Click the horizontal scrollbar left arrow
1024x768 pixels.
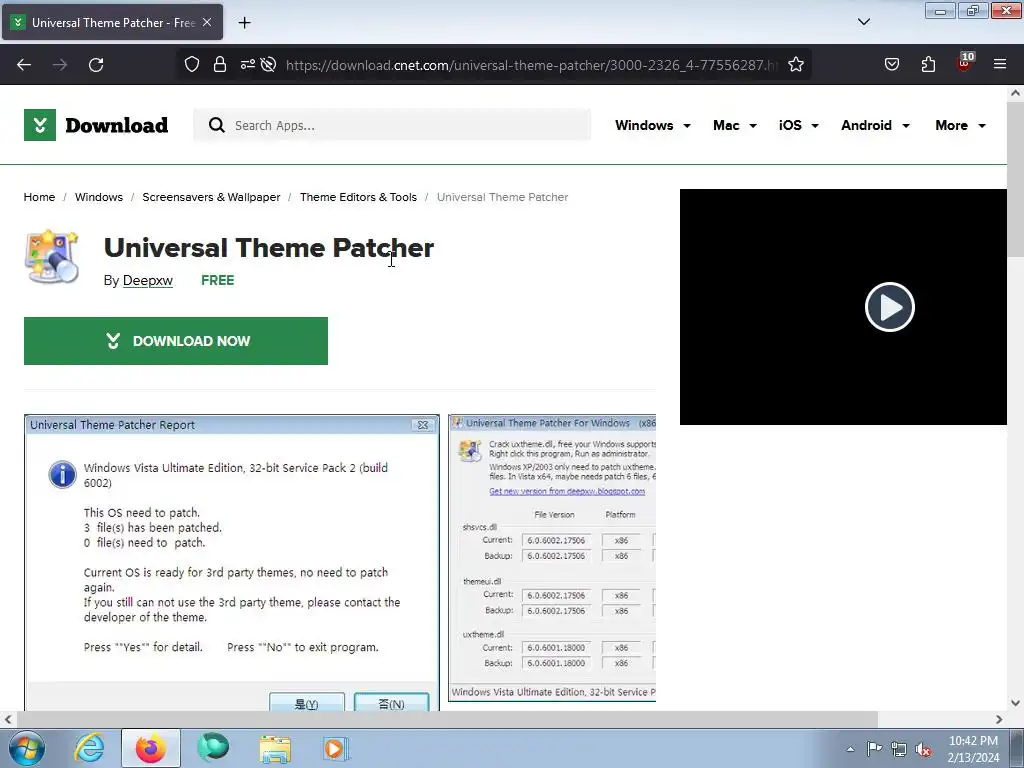tap(8, 719)
